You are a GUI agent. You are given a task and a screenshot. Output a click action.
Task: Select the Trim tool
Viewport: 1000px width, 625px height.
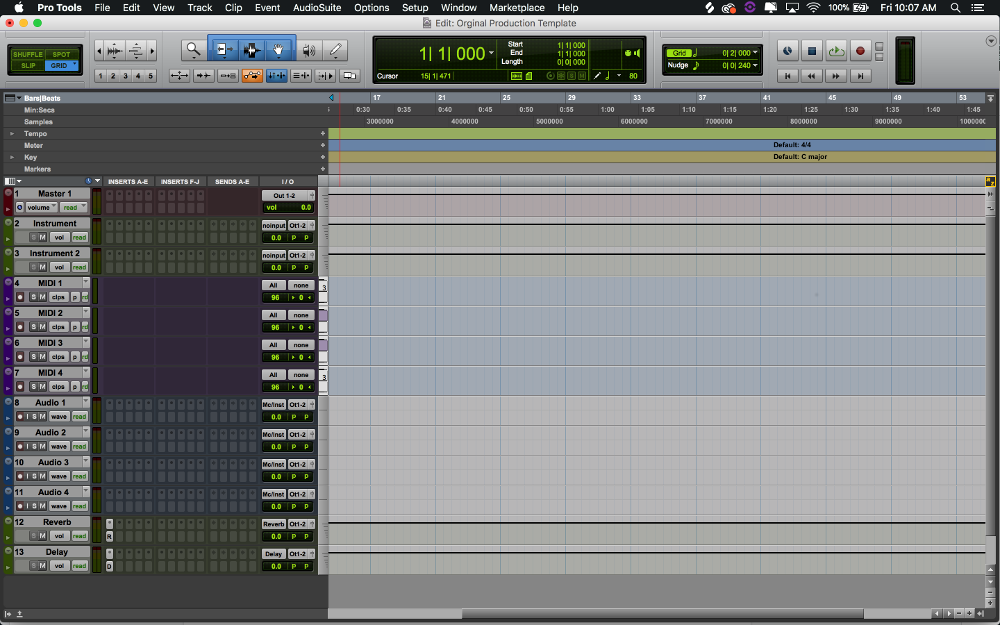(224, 50)
